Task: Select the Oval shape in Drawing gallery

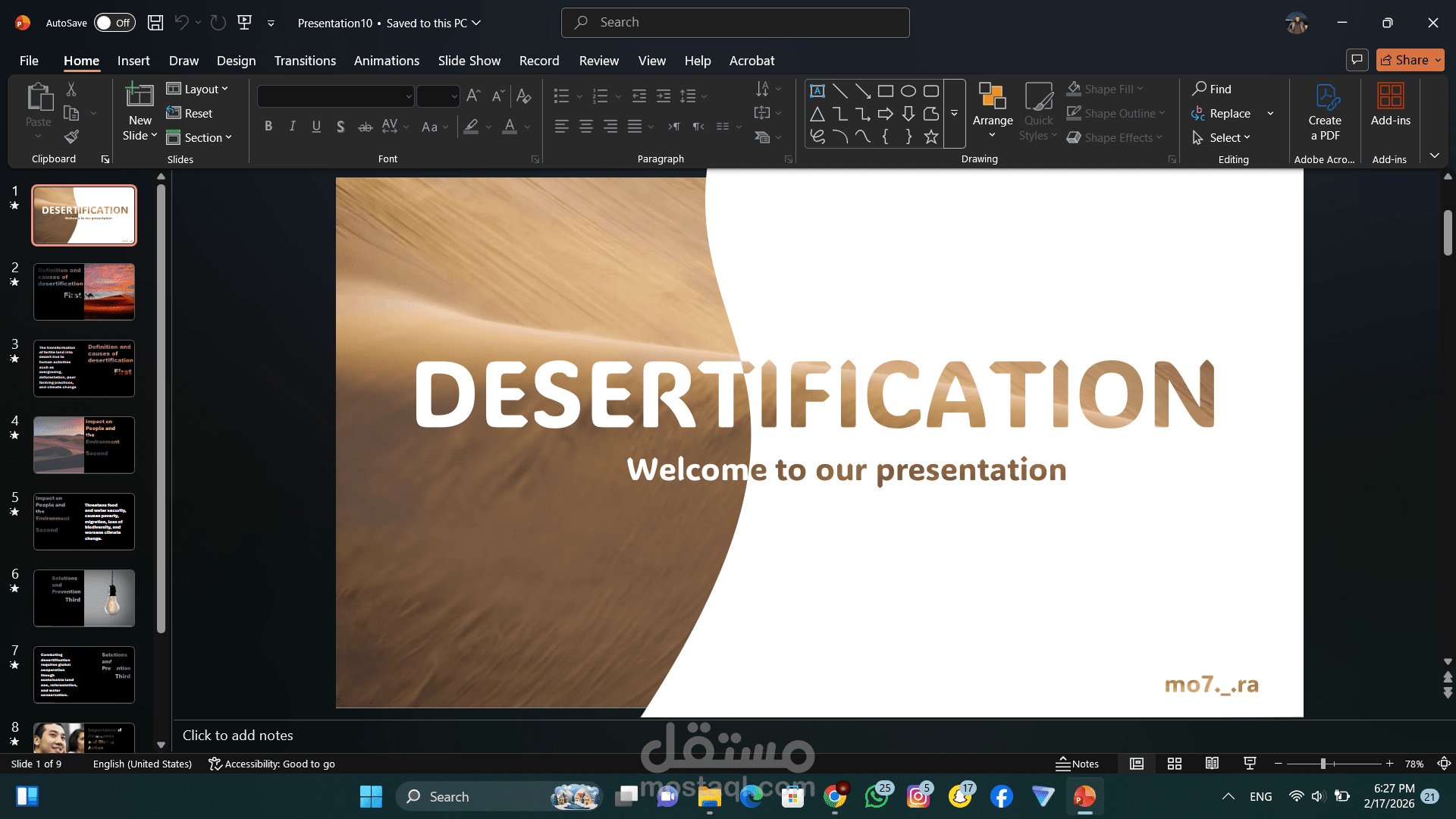Action: coord(908,90)
